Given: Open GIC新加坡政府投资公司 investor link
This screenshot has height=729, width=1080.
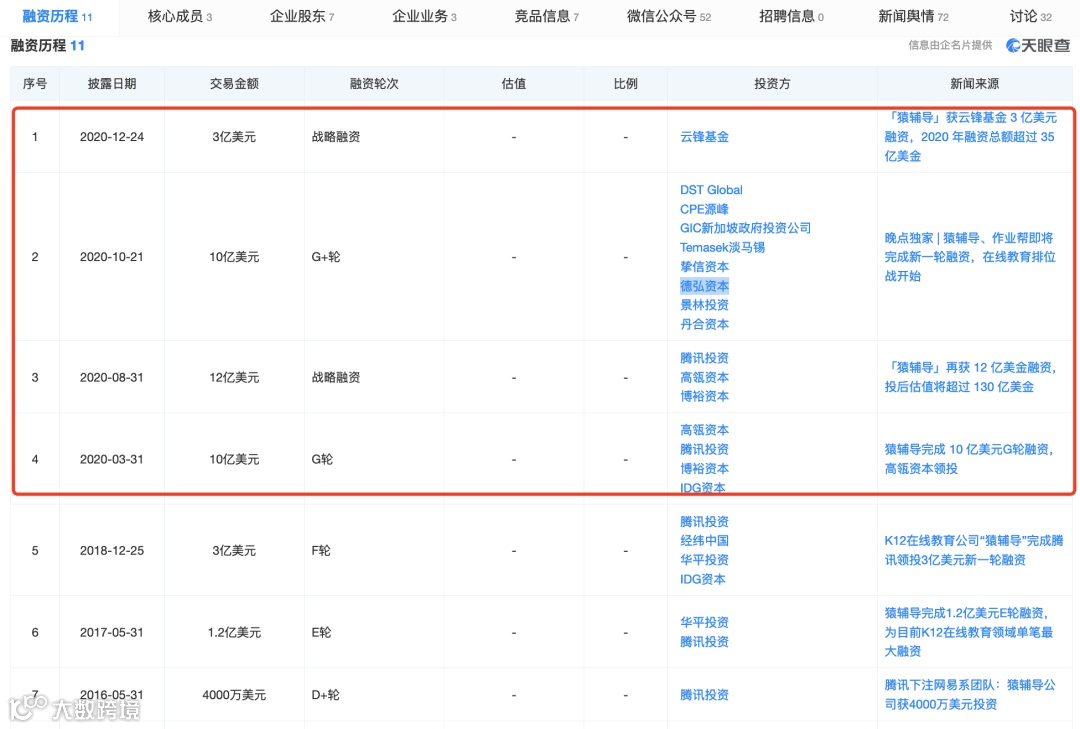Looking at the screenshot, I should click(745, 228).
